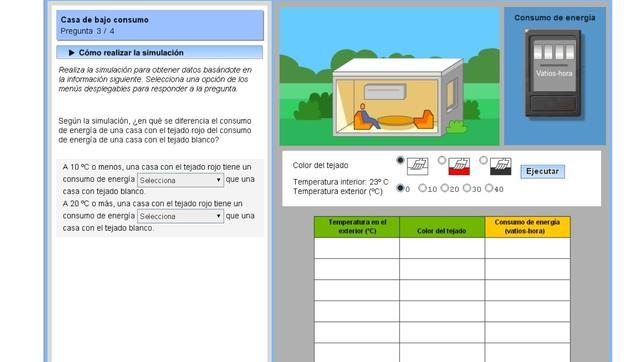
Task: Select the white roof radio button
Action: [x=400, y=160]
